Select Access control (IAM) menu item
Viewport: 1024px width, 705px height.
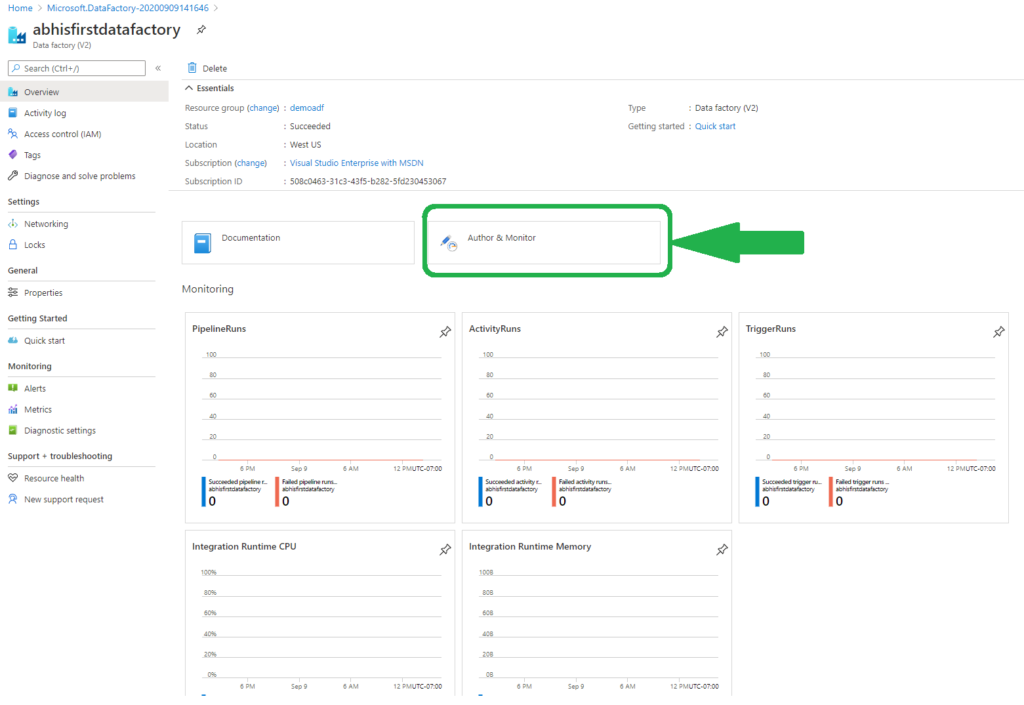tap(62, 134)
